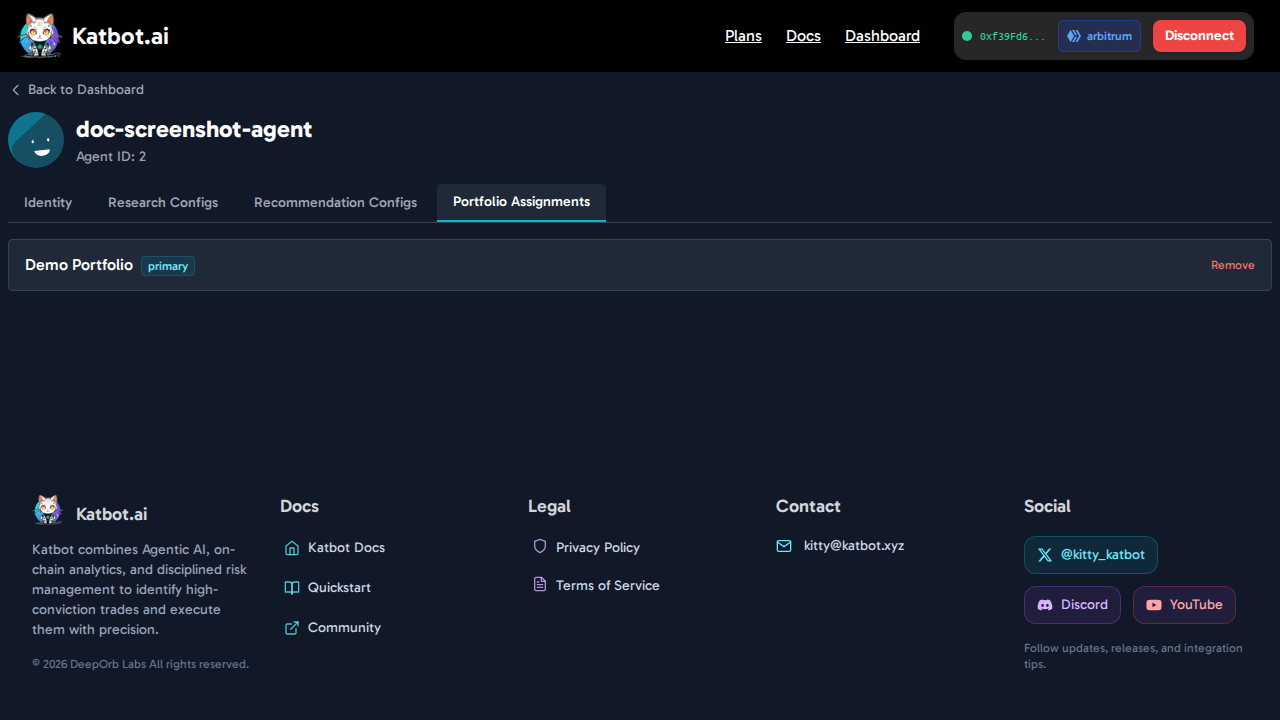Click the Katbot.ai footer title
Viewport: 1280px width, 720px height.
coord(112,514)
